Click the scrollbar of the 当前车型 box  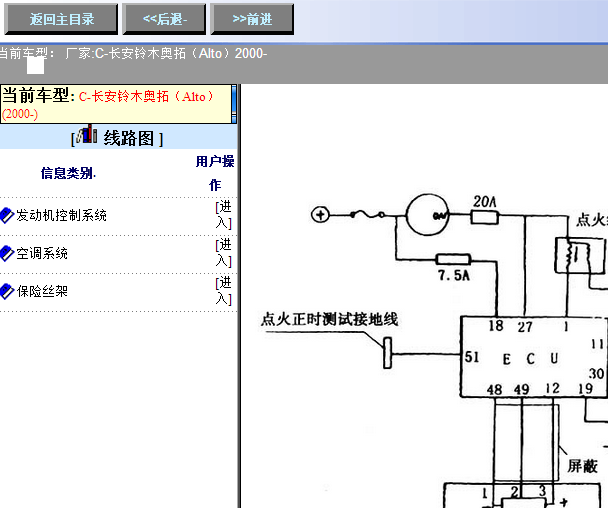234,104
